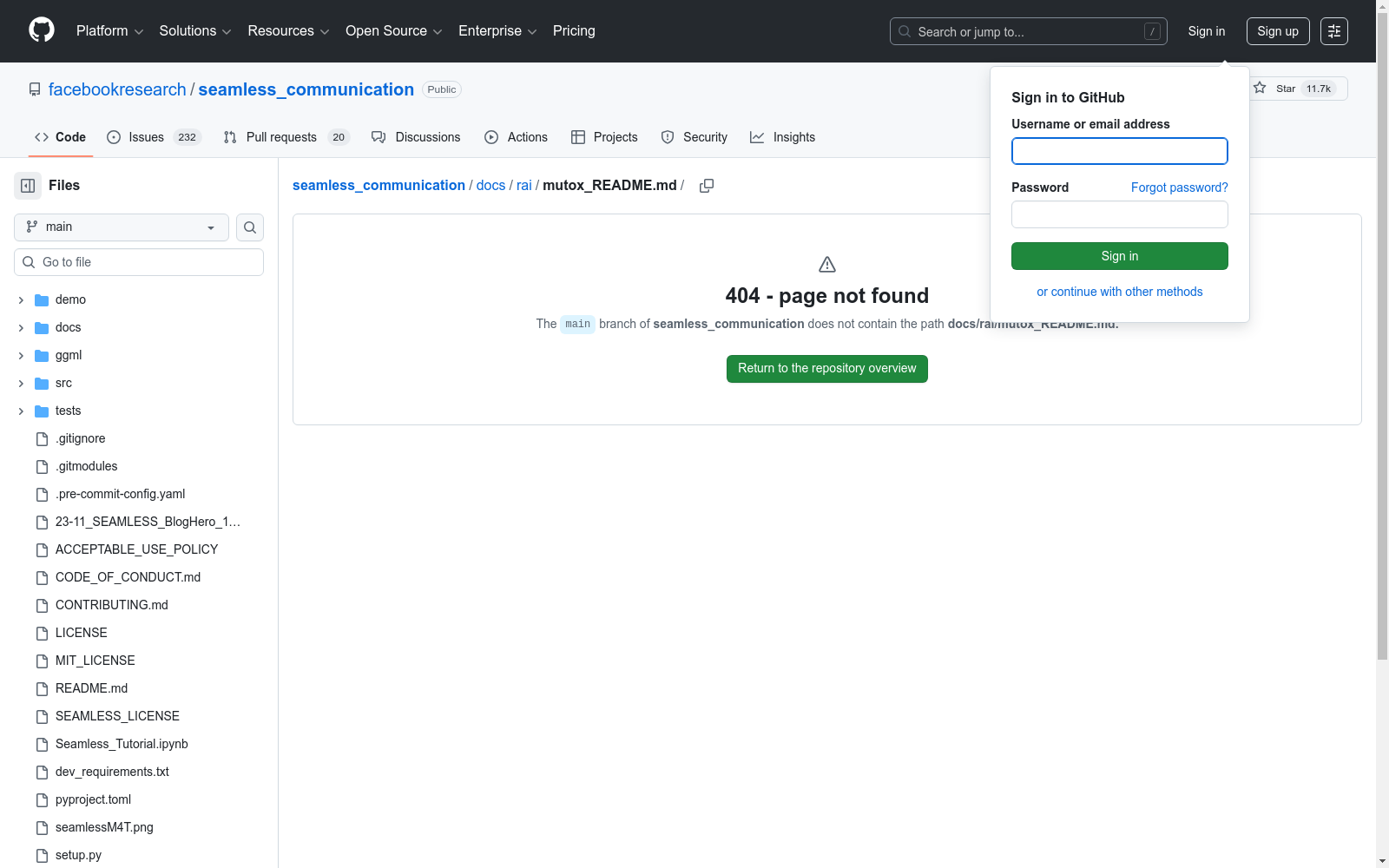Open the Issues tab

pyautogui.click(x=154, y=137)
